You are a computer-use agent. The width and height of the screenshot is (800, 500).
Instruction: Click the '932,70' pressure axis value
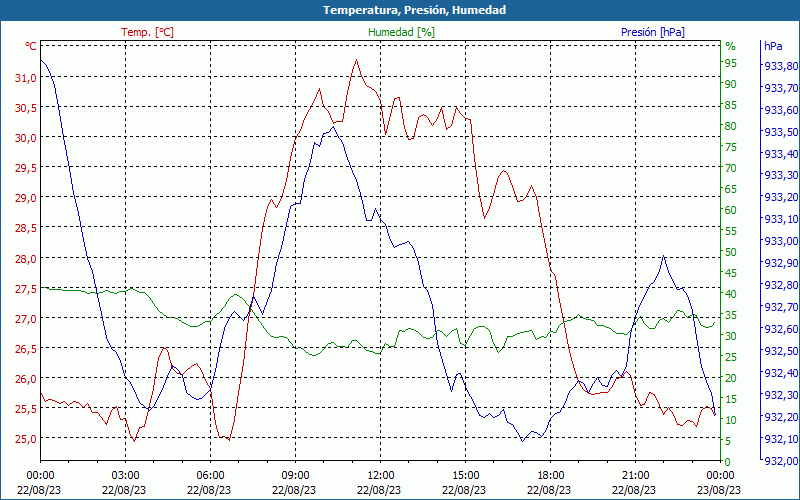pyautogui.click(x=781, y=307)
